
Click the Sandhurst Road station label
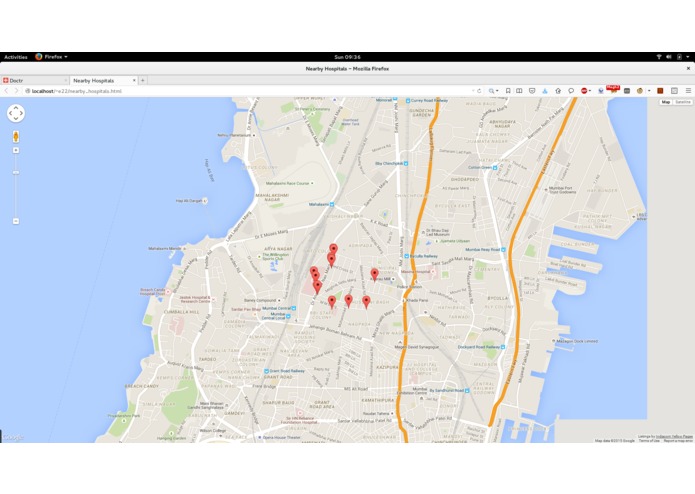[x=449, y=390]
